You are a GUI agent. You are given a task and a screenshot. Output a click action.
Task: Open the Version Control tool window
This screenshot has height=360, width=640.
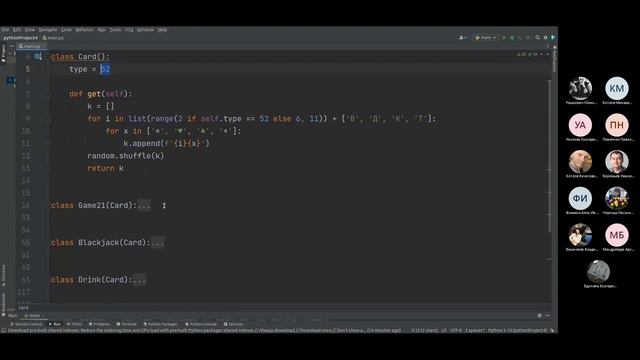(27, 324)
